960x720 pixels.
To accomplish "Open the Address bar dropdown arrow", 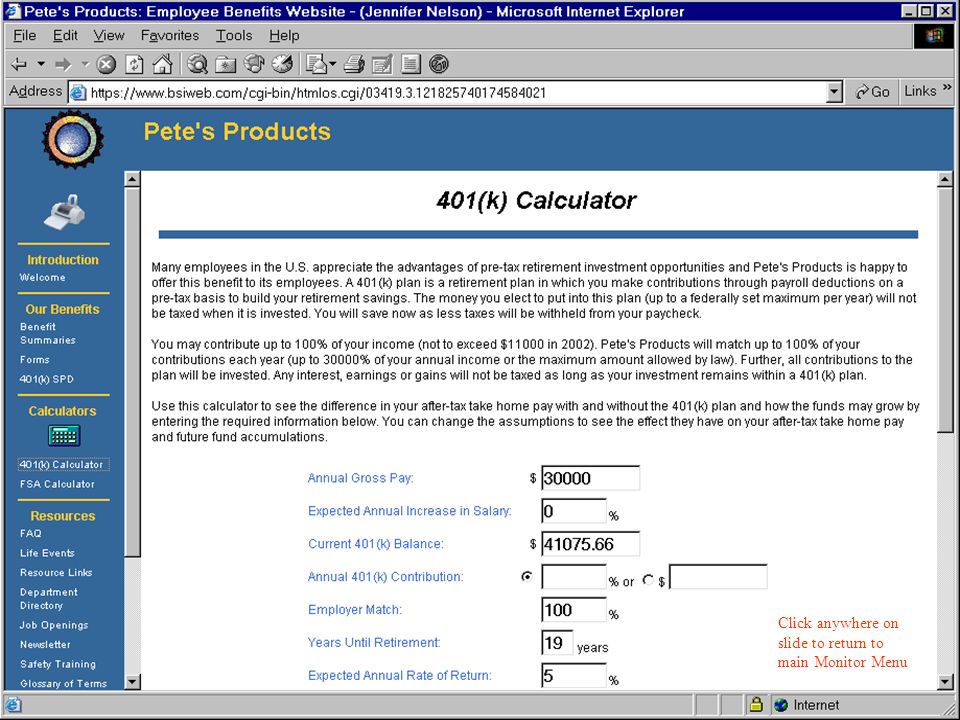I will (x=834, y=92).
